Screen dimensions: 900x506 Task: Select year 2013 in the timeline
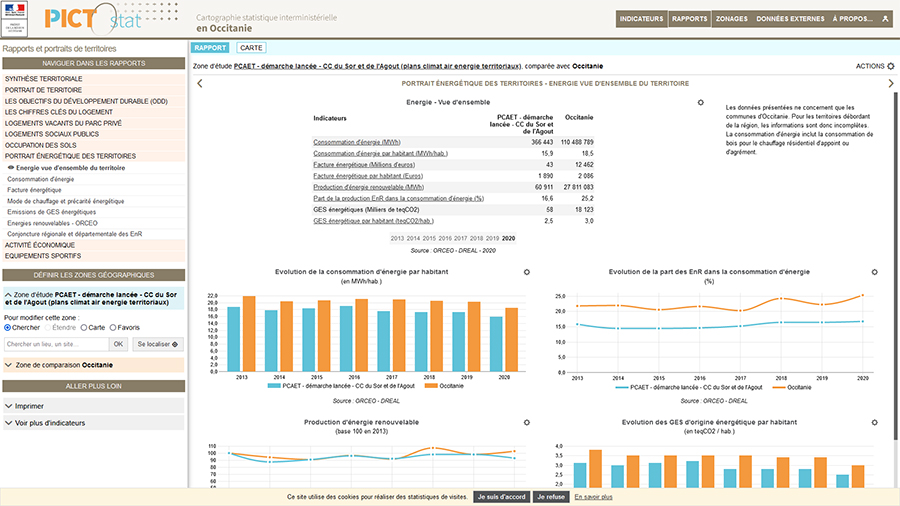click(397, 238)
